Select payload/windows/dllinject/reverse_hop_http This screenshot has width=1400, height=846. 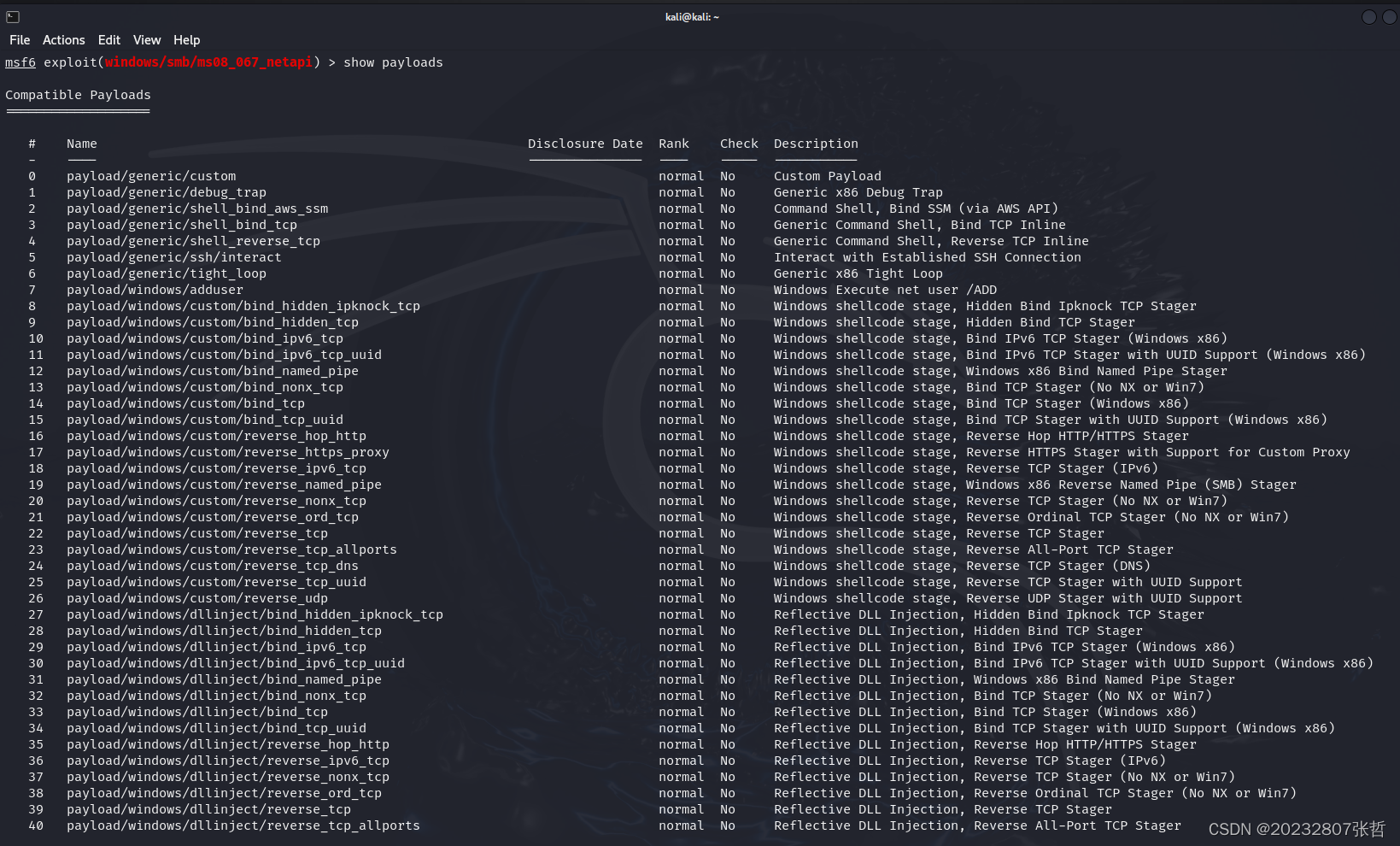point(228,744)
